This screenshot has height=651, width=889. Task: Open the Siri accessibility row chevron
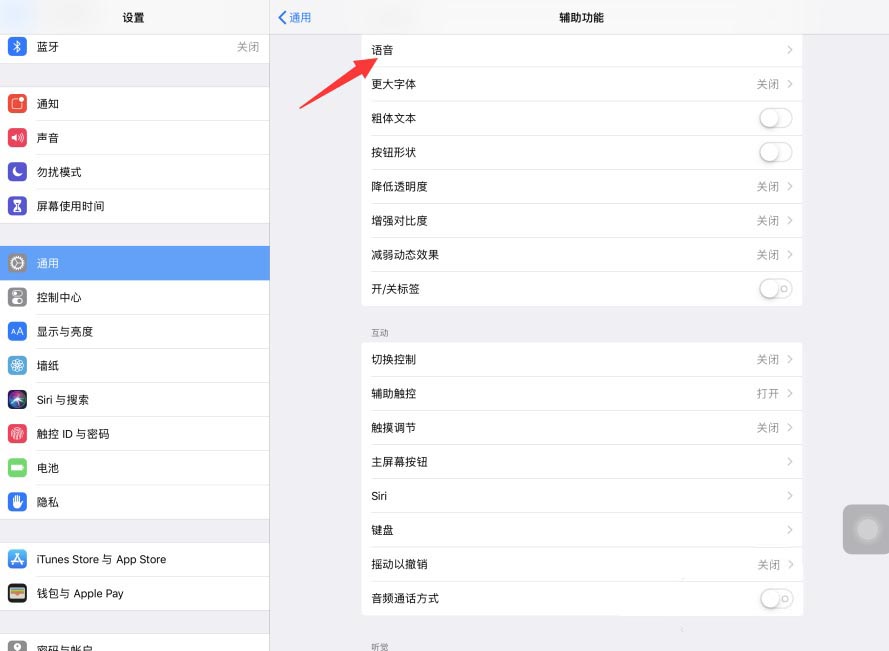(790, 496)
